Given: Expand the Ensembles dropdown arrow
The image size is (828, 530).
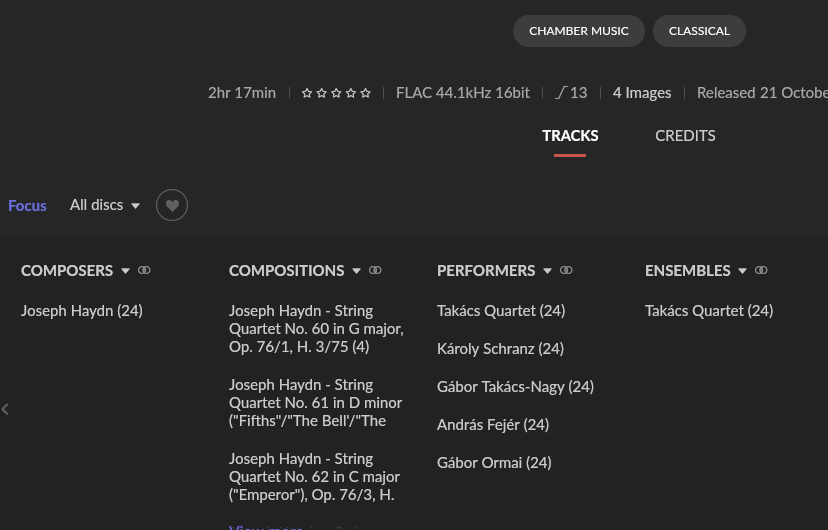Looking at the screenshot, I should [742, 271].
